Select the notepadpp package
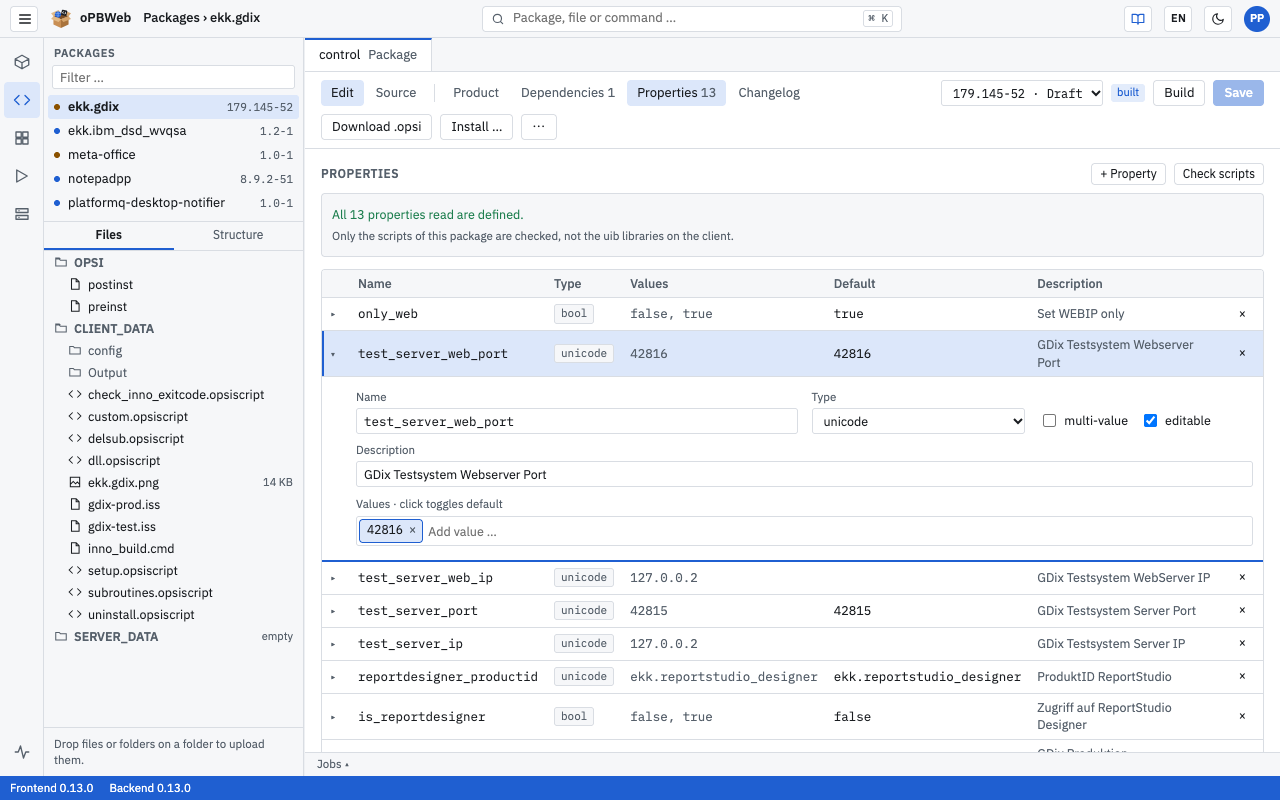Screen dimensions: 1280x800 pyautogui.click(x=174, y=179)
